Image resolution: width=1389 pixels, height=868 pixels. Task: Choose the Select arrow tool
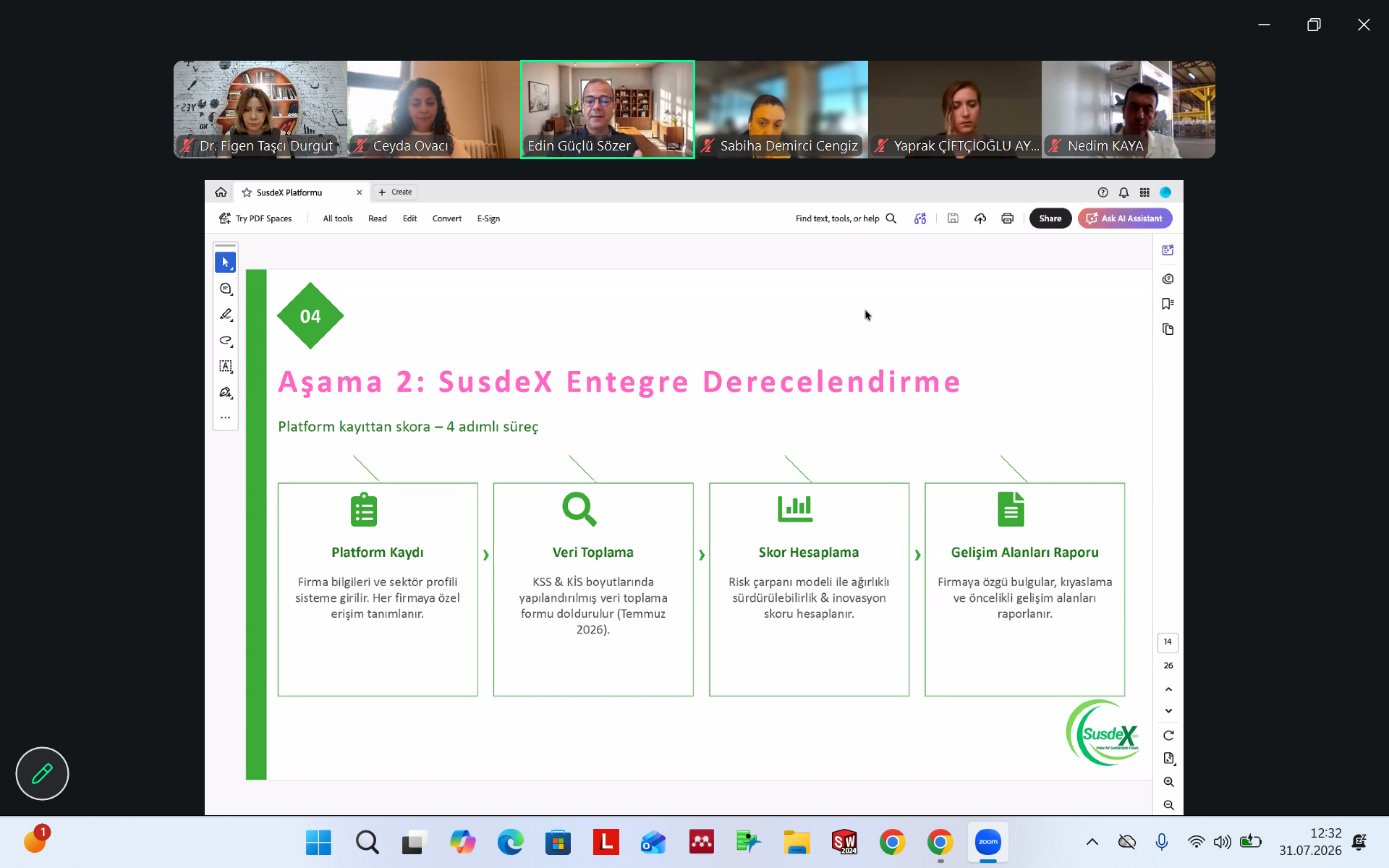(226, 263)
